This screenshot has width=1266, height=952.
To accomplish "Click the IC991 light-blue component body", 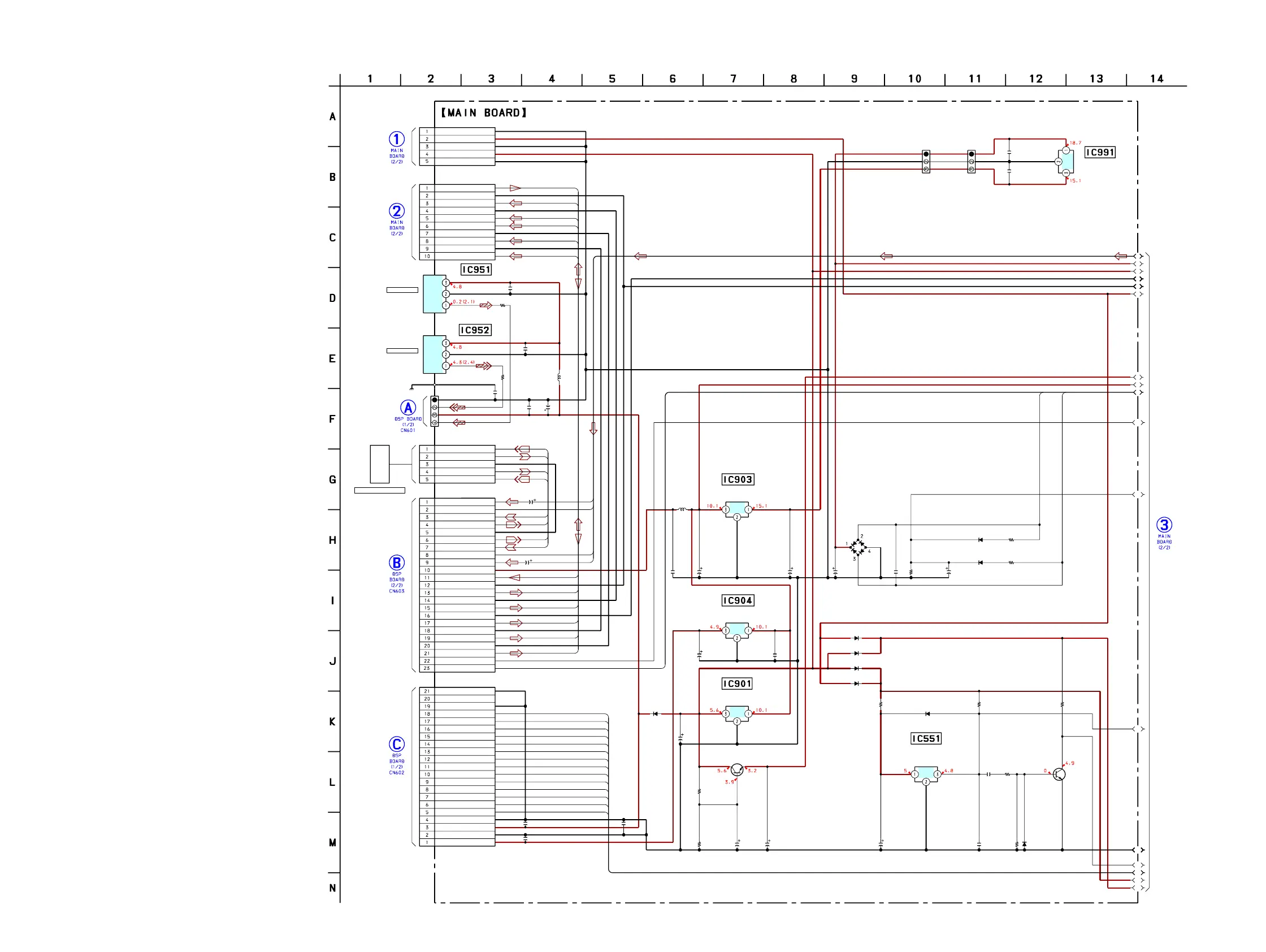I will coord(1069,162).
